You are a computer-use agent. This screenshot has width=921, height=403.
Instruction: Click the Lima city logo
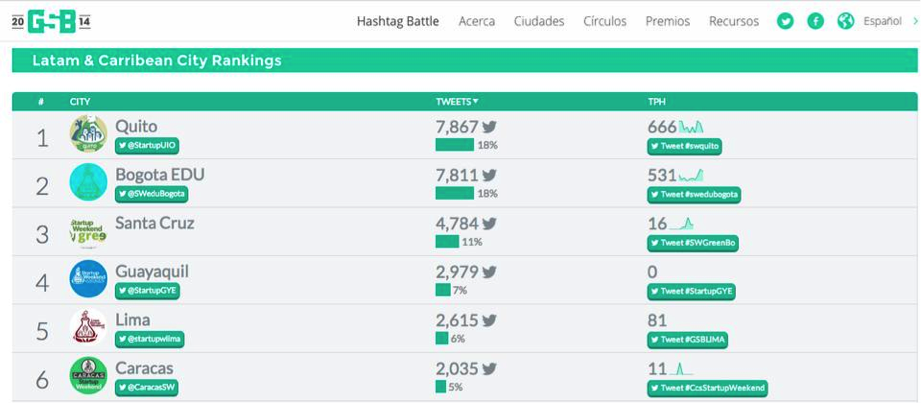coord(88,328)
